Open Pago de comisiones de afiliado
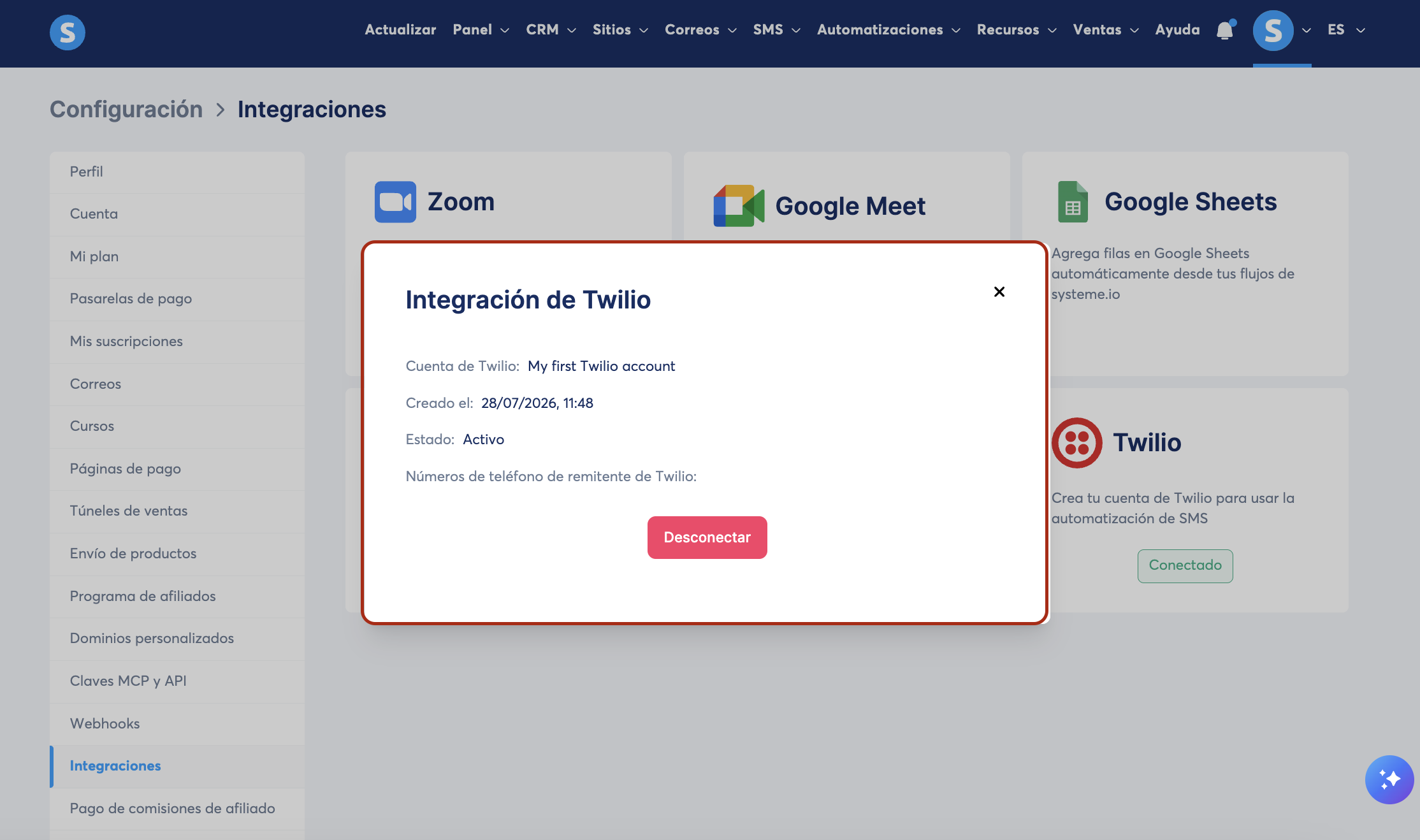The height and width of the screenshot is (840, 1420). point(177,809)
